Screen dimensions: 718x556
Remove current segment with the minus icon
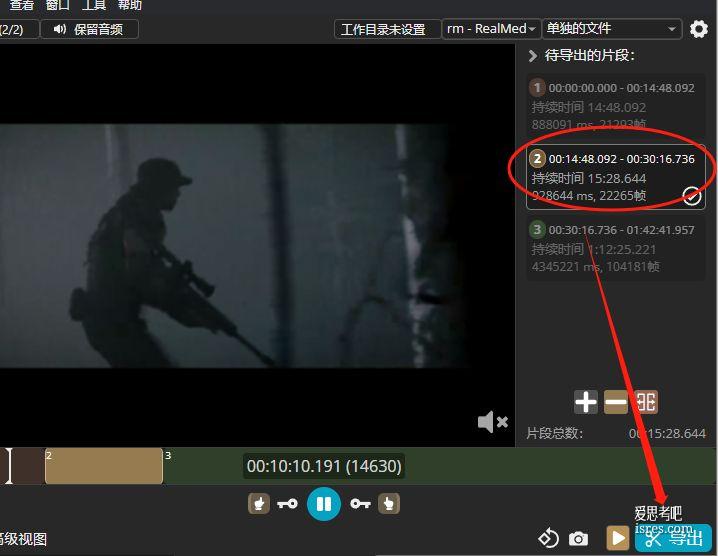pos(615,402)
